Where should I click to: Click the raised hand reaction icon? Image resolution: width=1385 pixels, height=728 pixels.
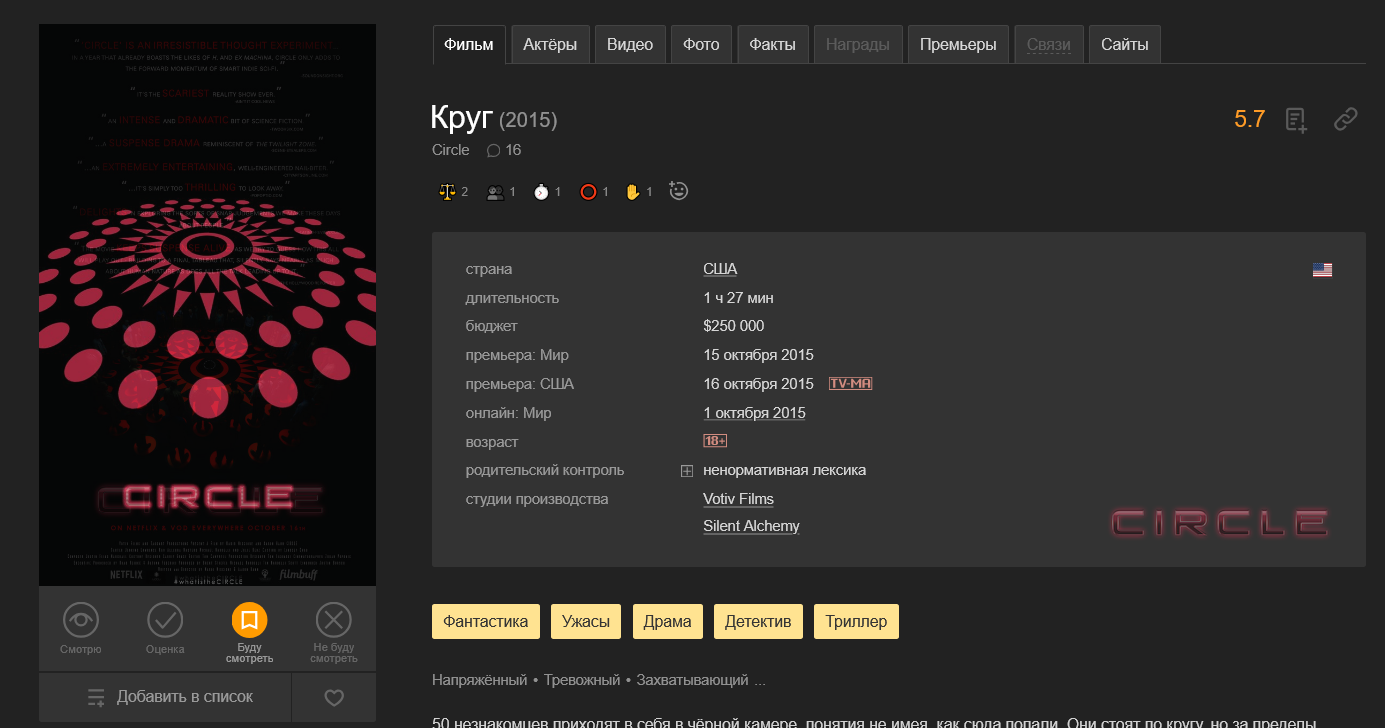[632, 192]
